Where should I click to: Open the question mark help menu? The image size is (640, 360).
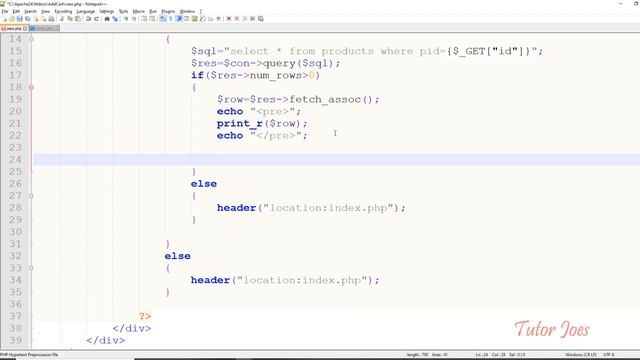[200, 11]
